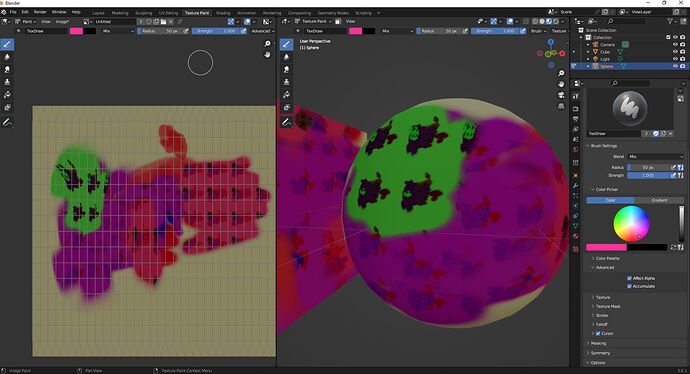Select the Soften tool in image editor toolbar
Viewport: 690px width, 374px height.
[7, 57]
